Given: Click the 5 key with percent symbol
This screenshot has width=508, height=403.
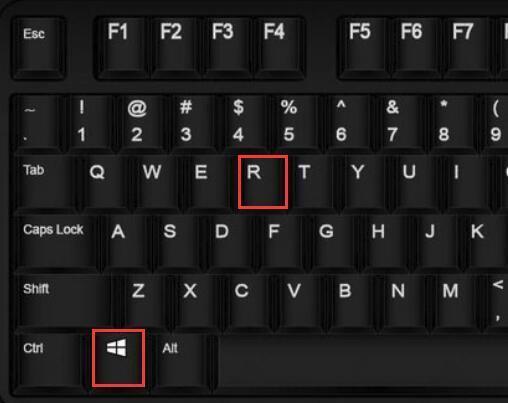Looking at the screenshot, I should 294,122.
